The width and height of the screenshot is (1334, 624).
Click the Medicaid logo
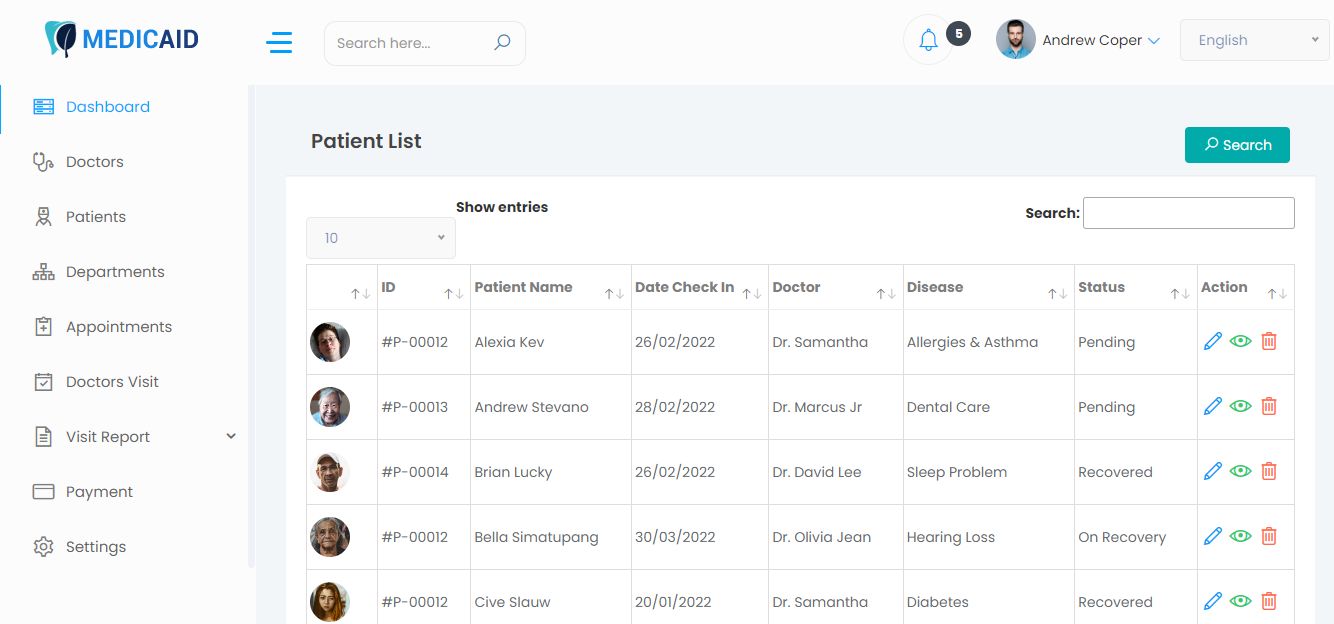[x=122, y=40]
